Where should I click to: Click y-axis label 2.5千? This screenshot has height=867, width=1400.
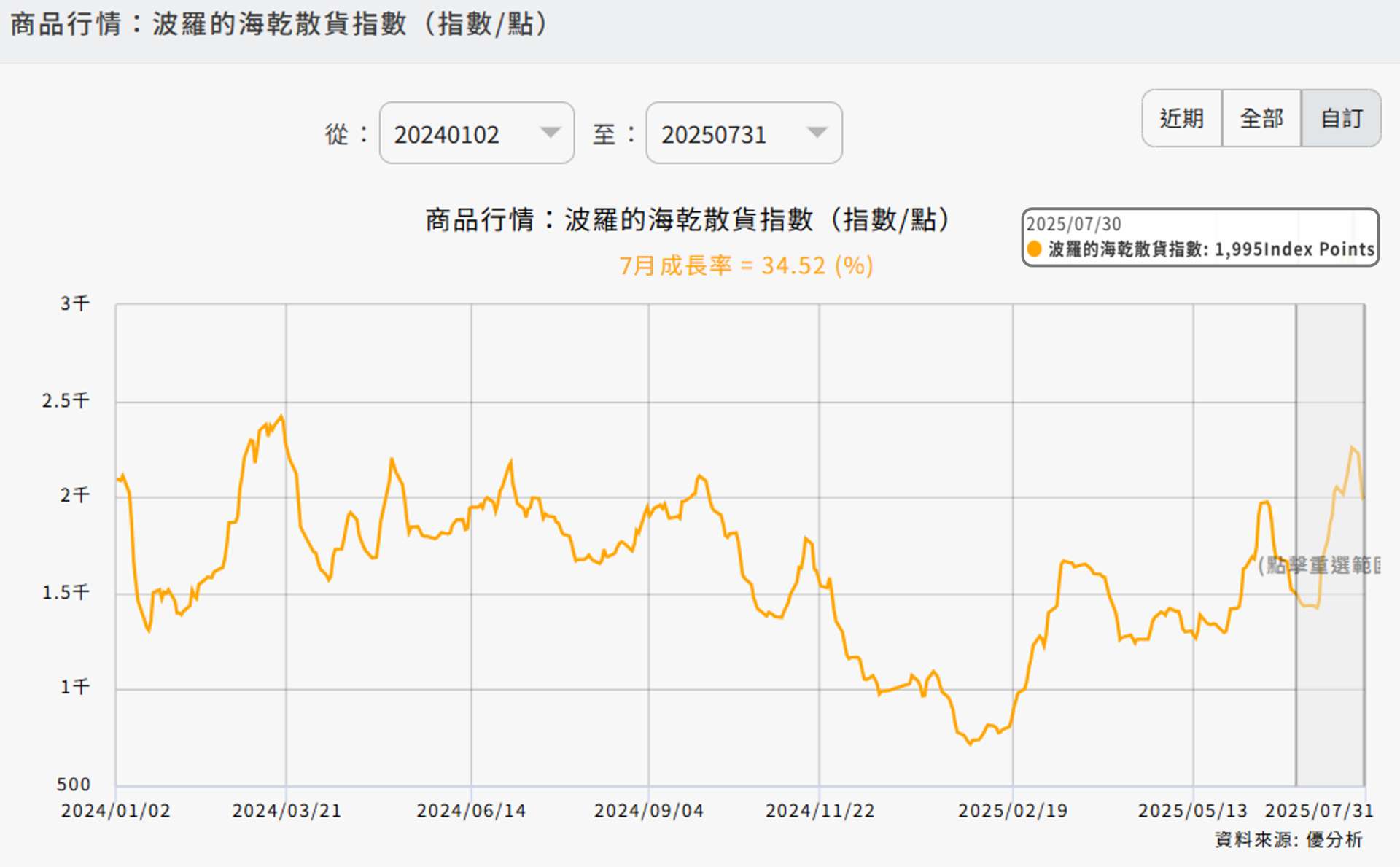pos(66,400)
